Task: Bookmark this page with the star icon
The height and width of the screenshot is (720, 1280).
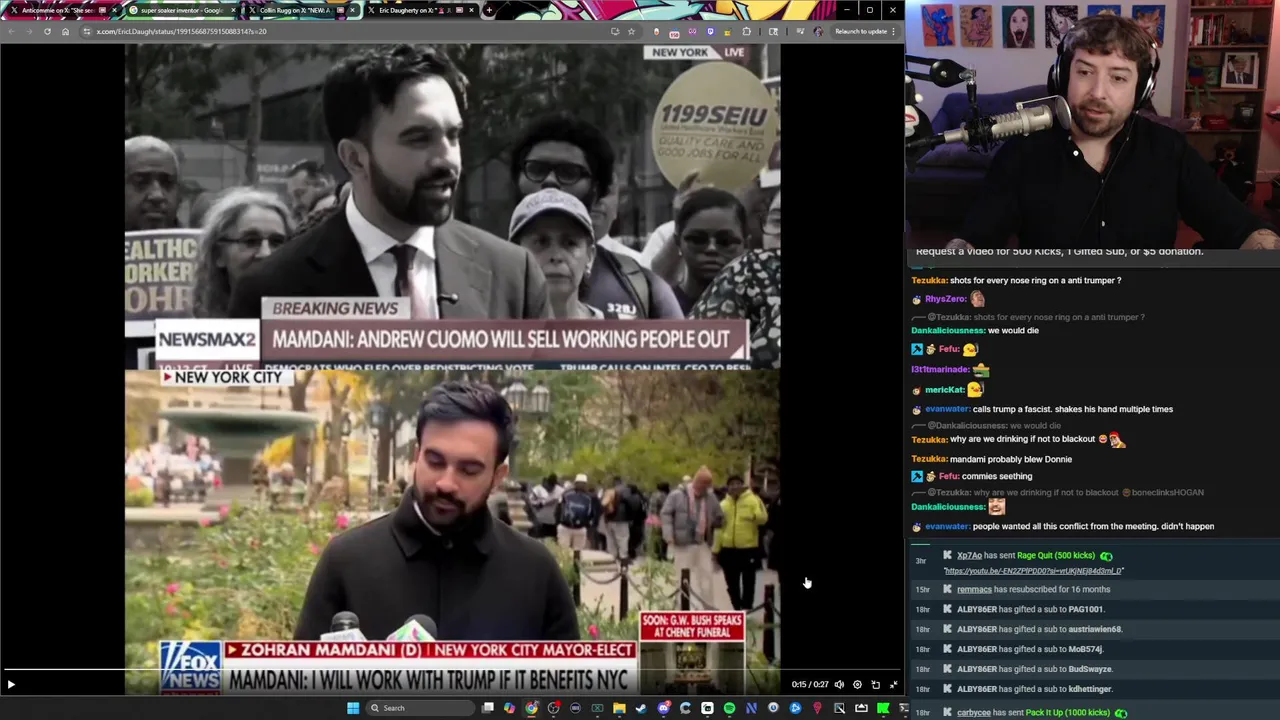Action: (x=631, y=31)
